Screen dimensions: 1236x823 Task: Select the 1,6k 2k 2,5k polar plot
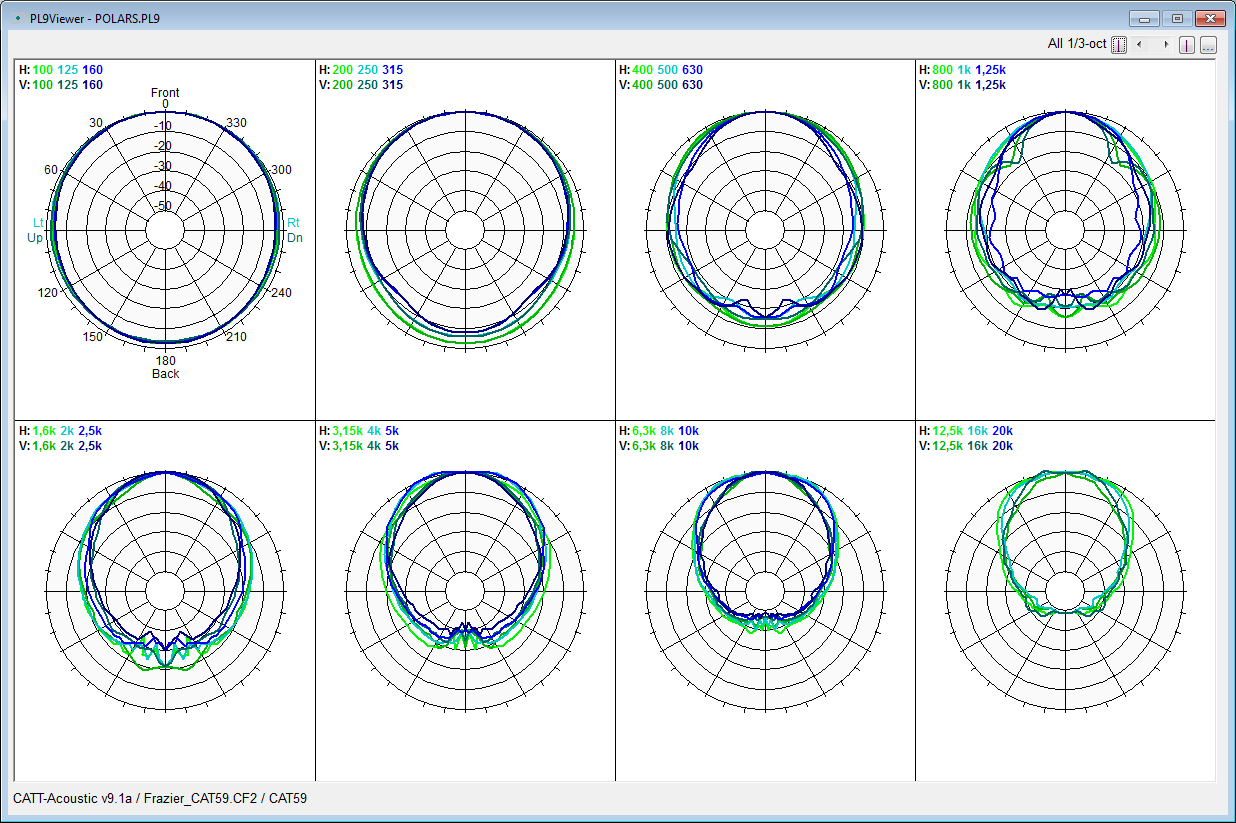[165, 591]
